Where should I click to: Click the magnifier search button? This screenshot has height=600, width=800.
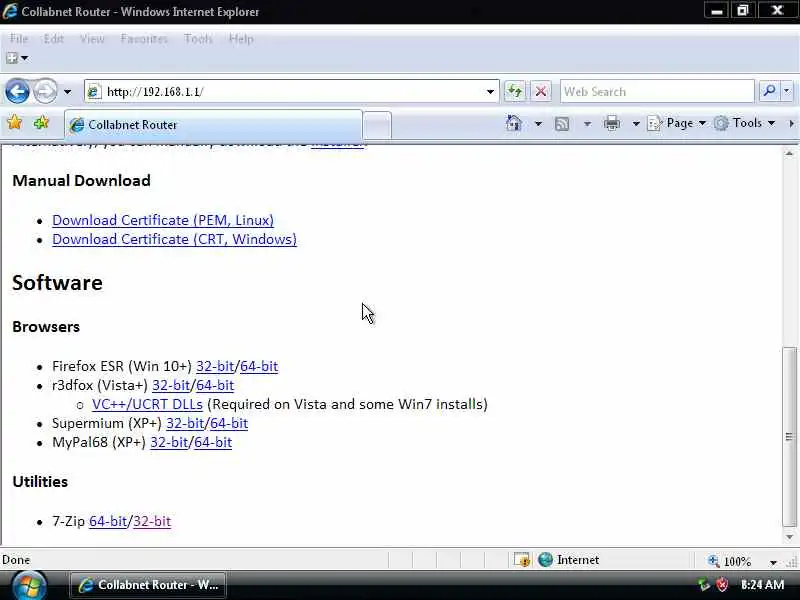click(769, 92)
